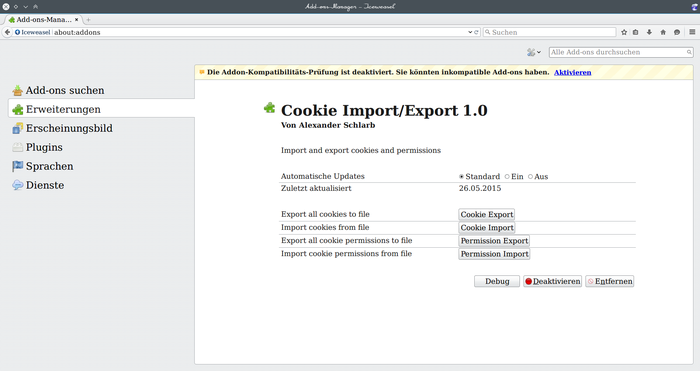Switch to the Sprachen category
Viewport: 700px width, 371px height.
pyautogui.click(x=101, y=166)
